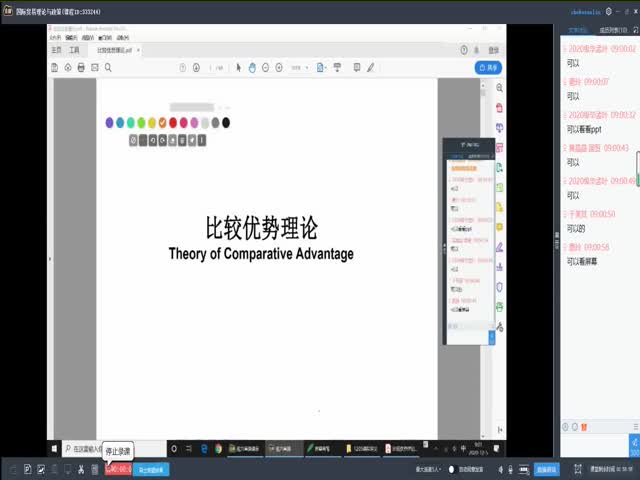This screenshot has width=640, height=480.
Task: Toggle the white switch in bottom bar
Action: coord(451,469)
